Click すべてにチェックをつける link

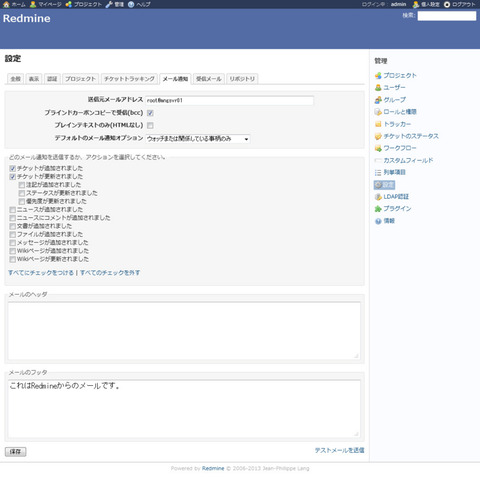tap(41, 273)
